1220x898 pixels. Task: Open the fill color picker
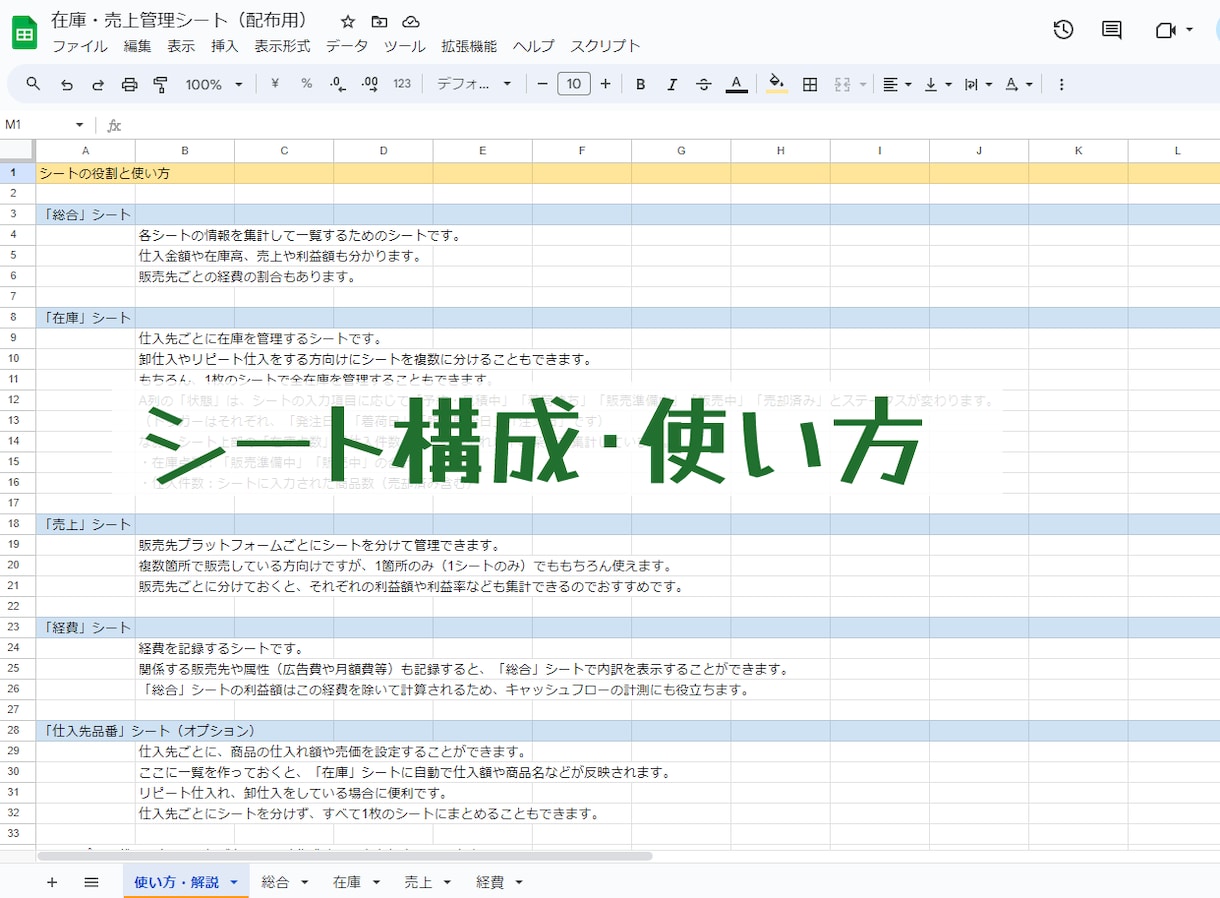pyautogui.click(x=776, y=84)
